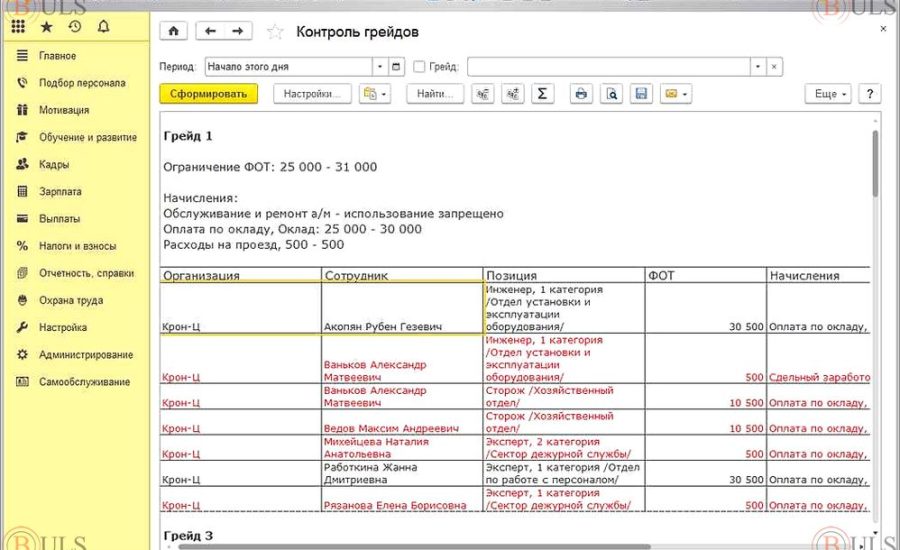Click the ФОТ column header
The image size is (900, 550).
click(706, 275)
